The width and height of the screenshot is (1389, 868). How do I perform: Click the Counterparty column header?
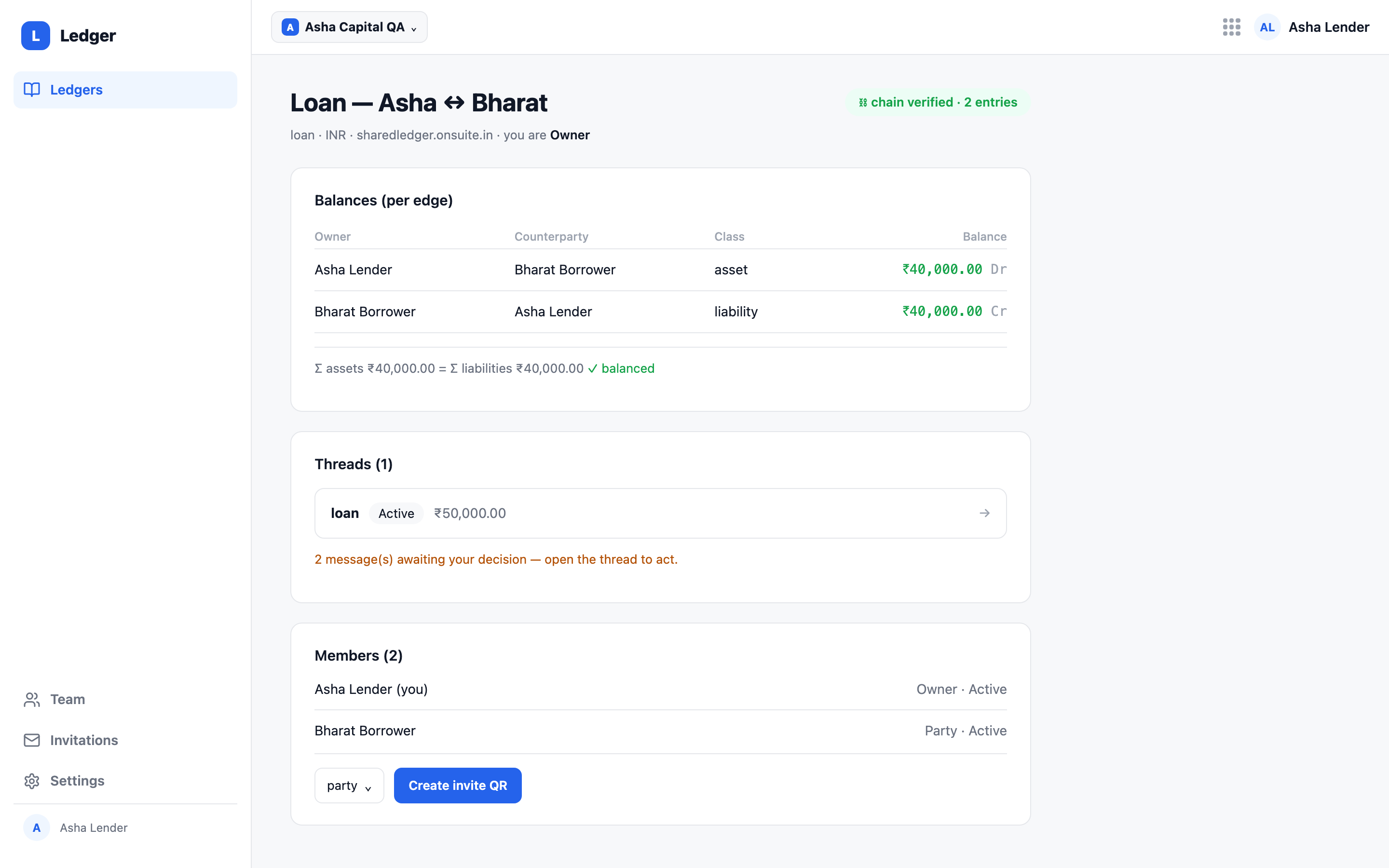(551, 236)
